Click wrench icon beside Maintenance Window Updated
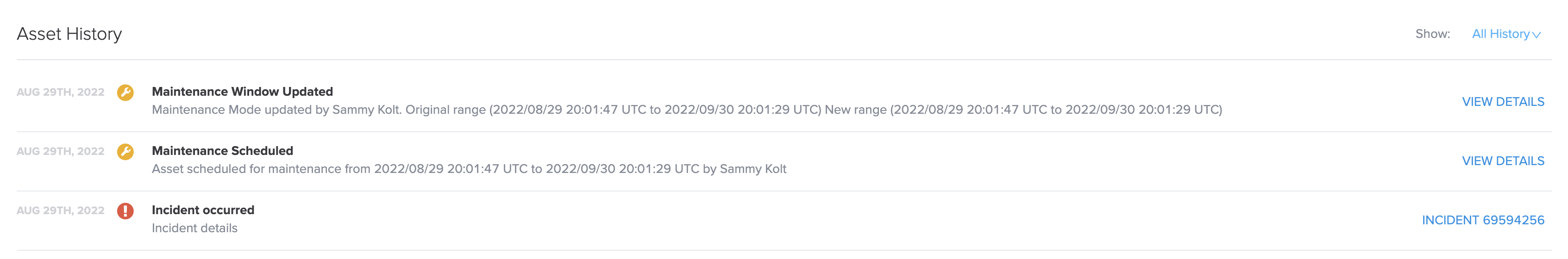Image resolution: width=1568 pixels, height=259 pixels. coord(125,92)
